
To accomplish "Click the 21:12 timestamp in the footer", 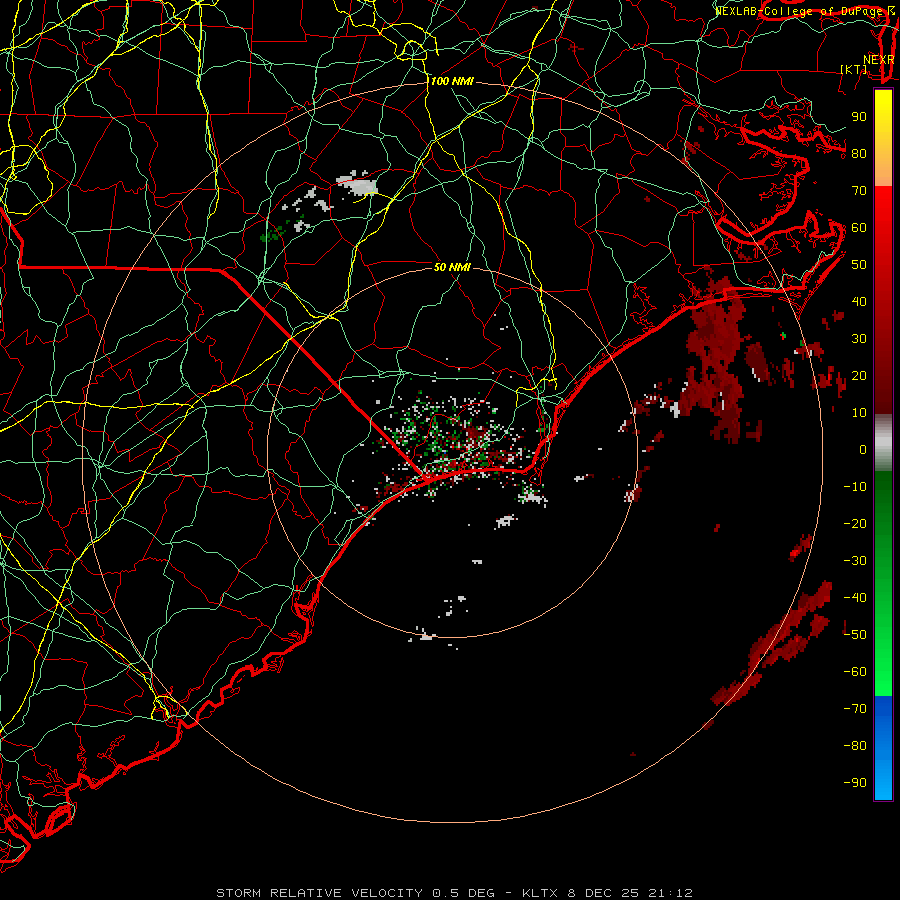I will click(670, 893).
